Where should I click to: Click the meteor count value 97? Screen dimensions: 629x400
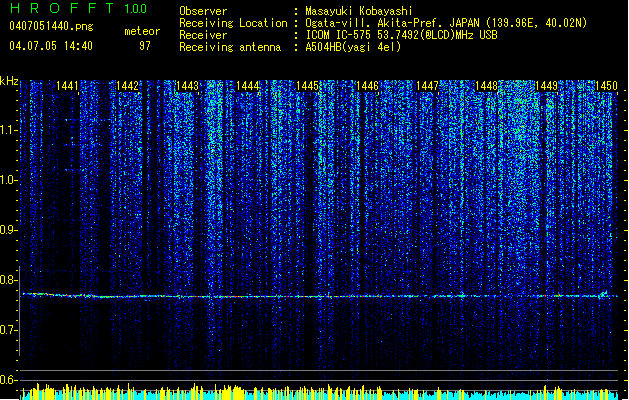(x=145, y=46)
